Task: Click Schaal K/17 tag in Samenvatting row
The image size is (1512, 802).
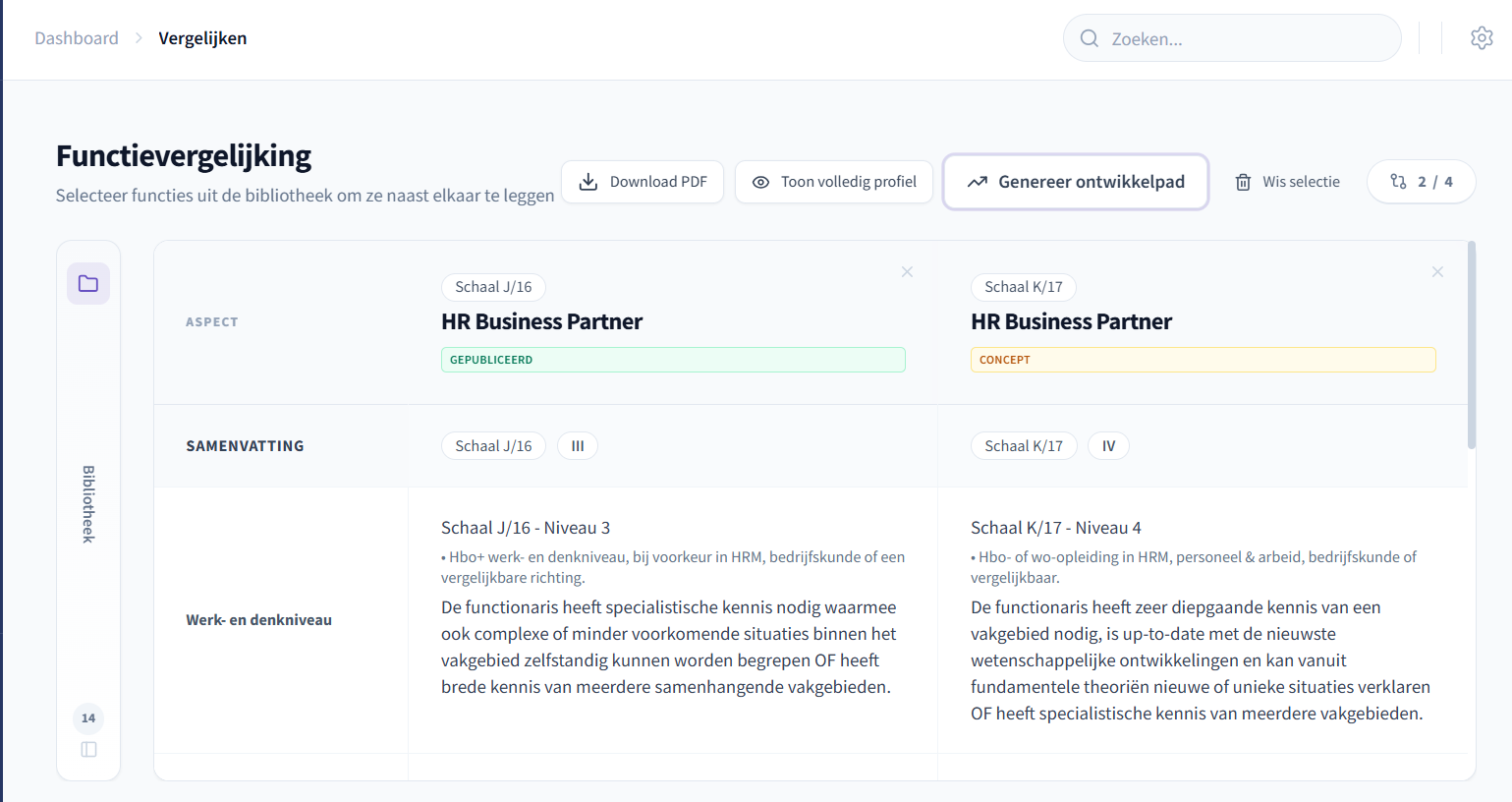Action: point(1024,446)
